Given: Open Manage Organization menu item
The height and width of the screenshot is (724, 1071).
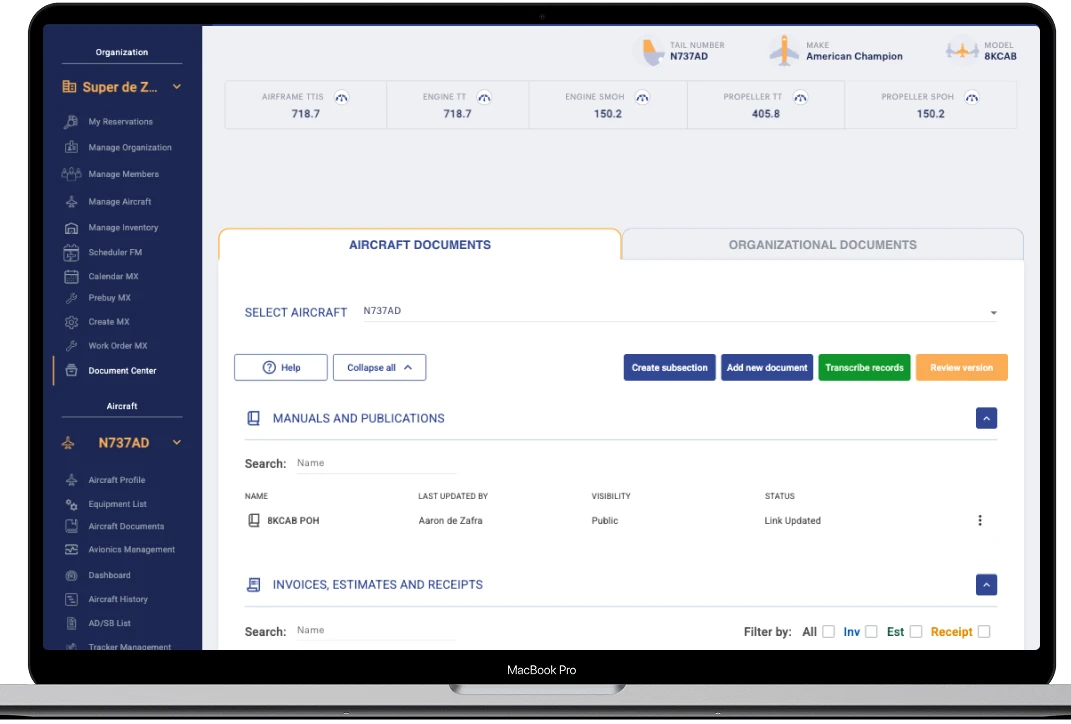Looking at the screenshot, I should (130, 148).
